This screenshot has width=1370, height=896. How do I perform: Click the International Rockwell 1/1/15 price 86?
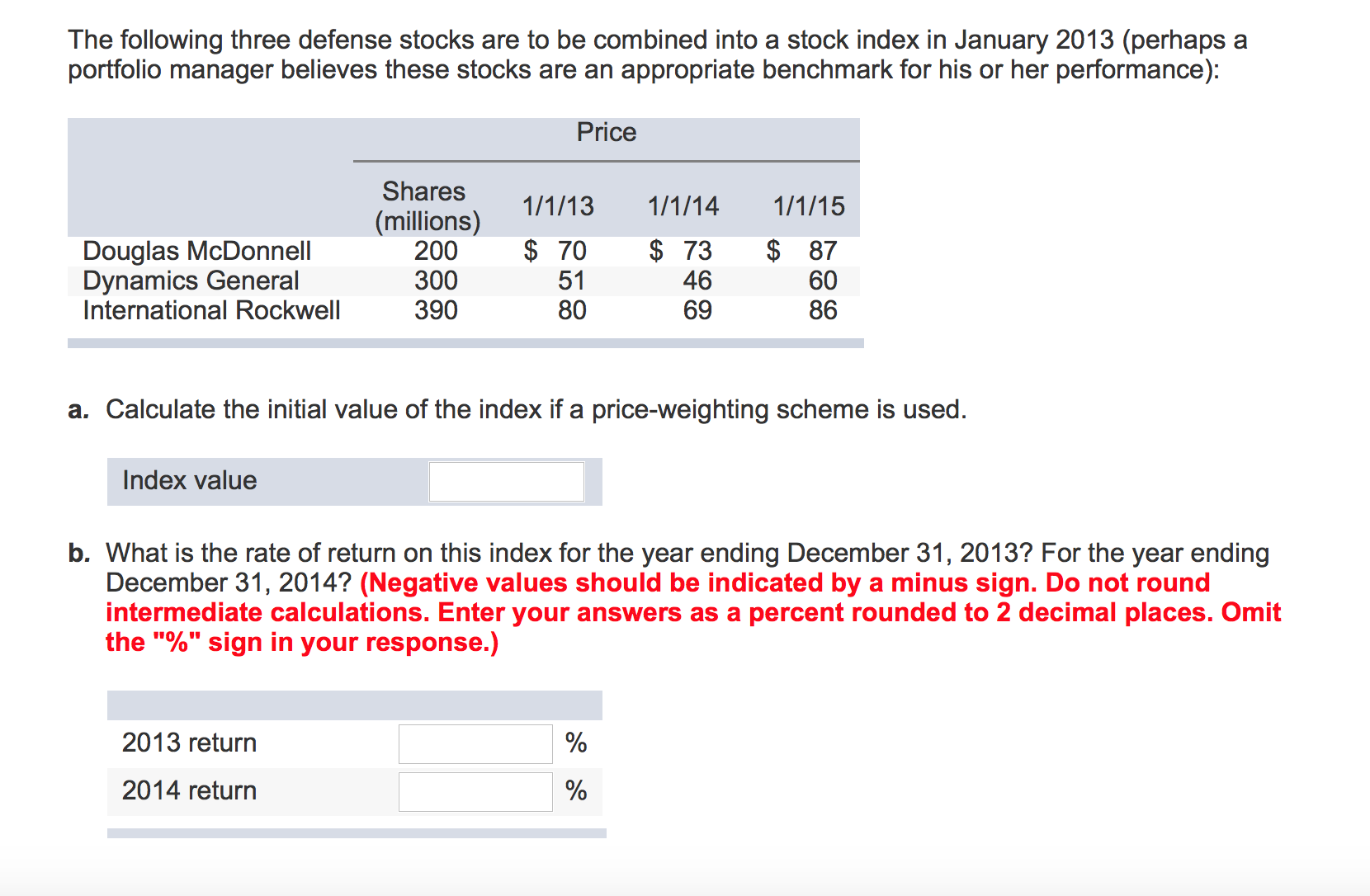pos(823,310)
